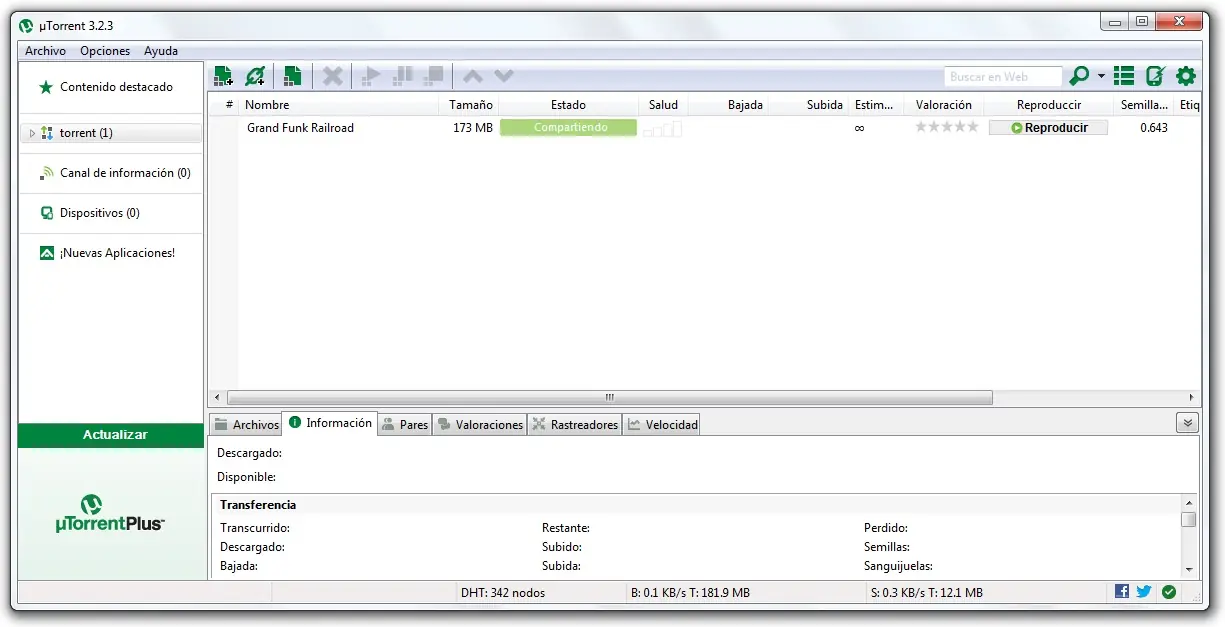Sort by the Bajada column header
1225x627 pixels.
(728, 105)
